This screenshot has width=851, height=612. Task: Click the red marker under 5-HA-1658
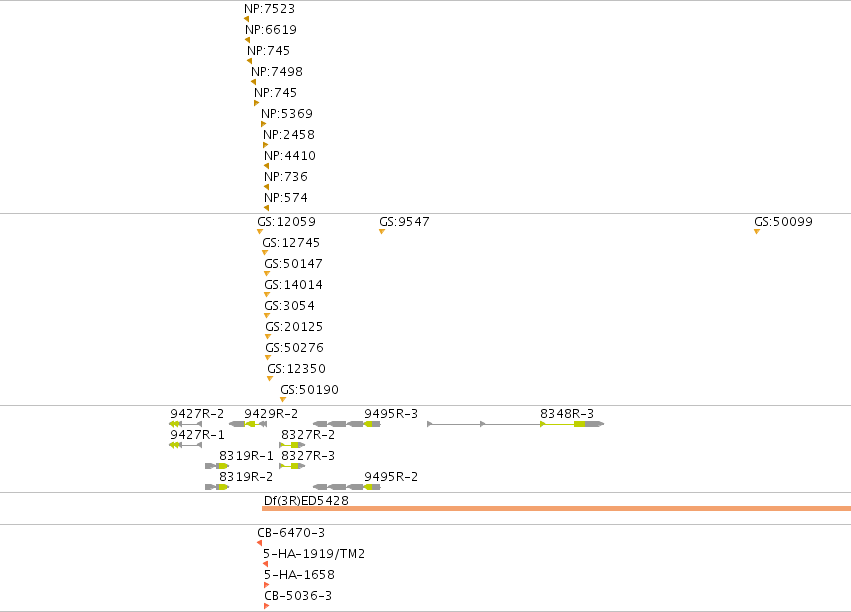[266, 585]
